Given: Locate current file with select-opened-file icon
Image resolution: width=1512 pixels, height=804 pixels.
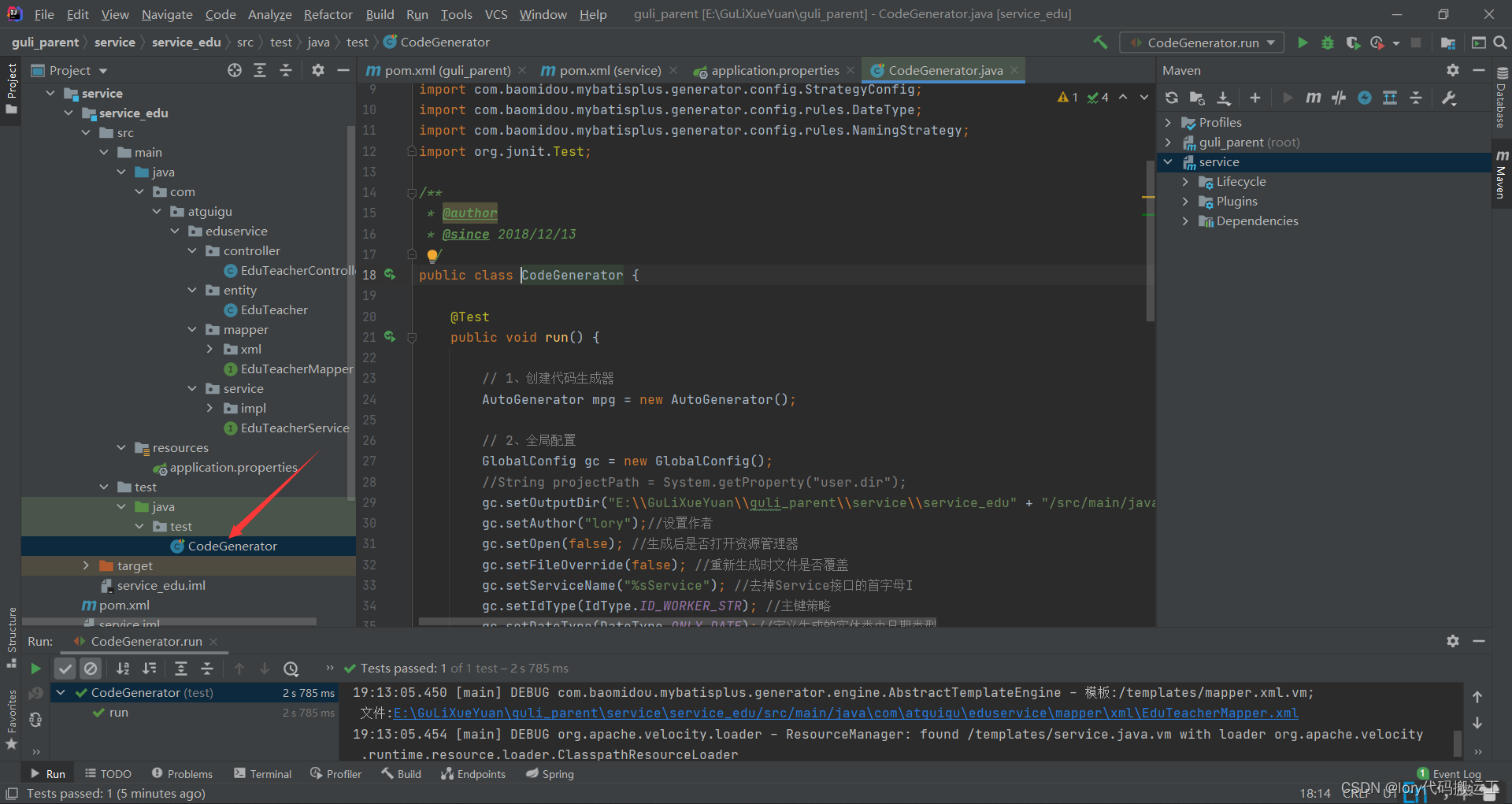Looking at the screenshot, I should click(235, 70).
